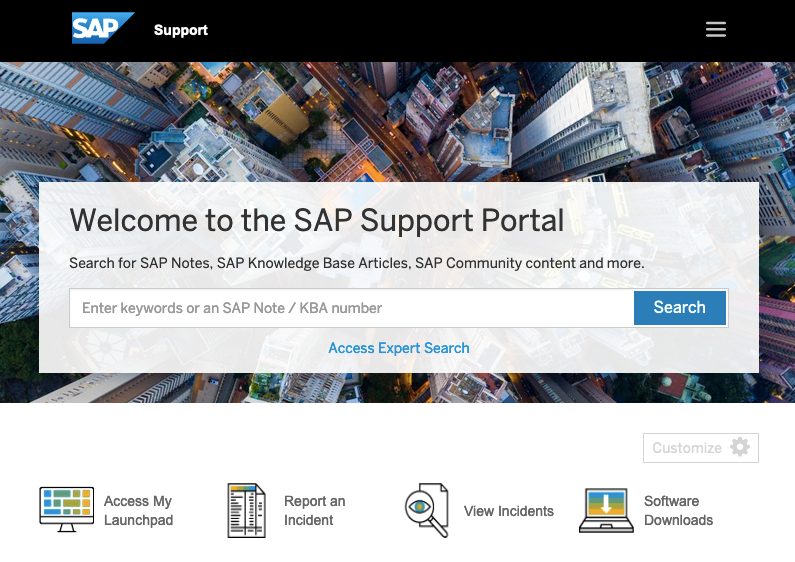This screenshot has height=562, width=795.
Task: Click the Welcome to the SAP Support Portal heading
Action: coord(317,220)
